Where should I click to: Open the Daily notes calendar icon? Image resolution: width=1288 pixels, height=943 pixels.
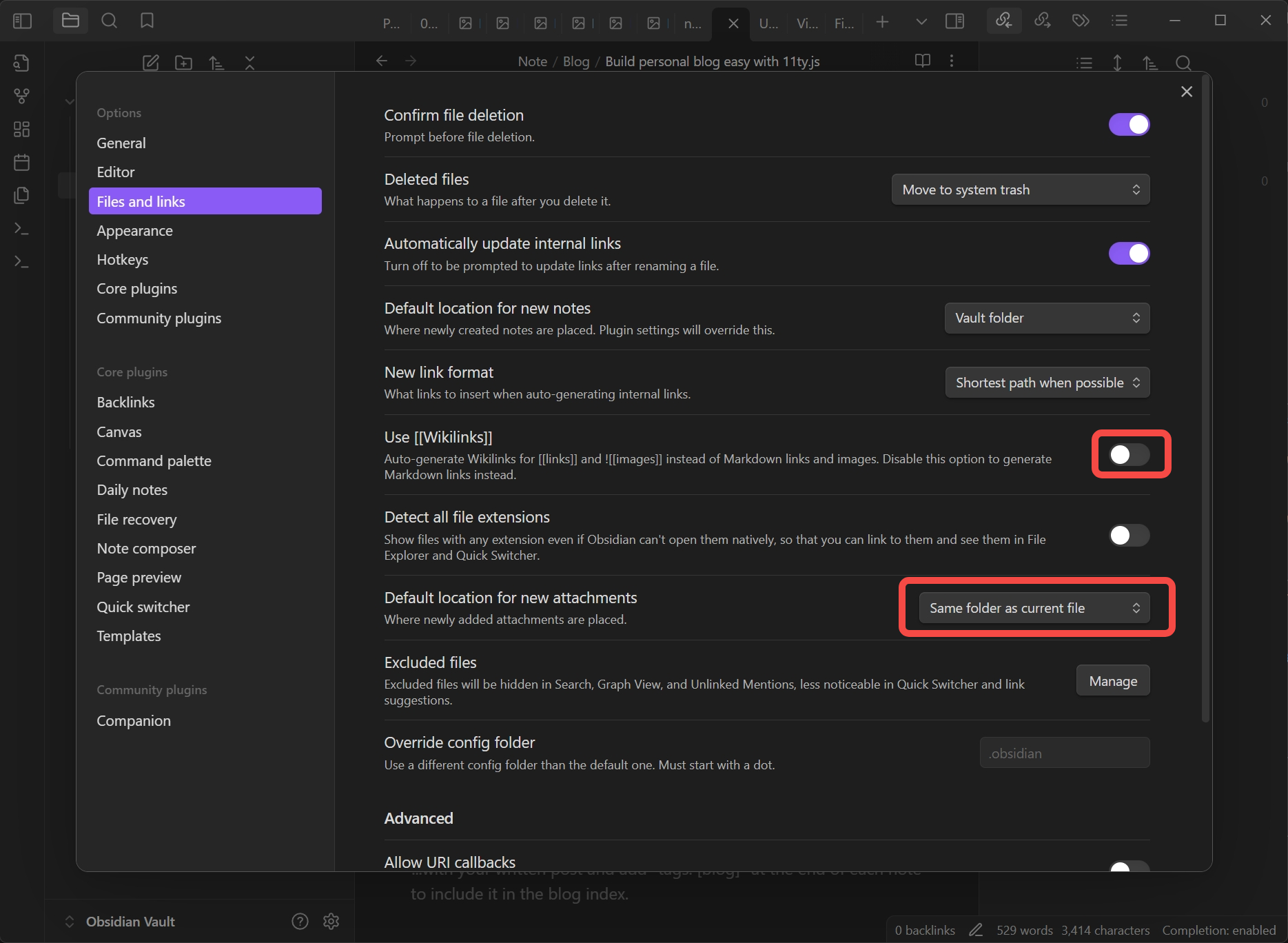pos(21,162)
